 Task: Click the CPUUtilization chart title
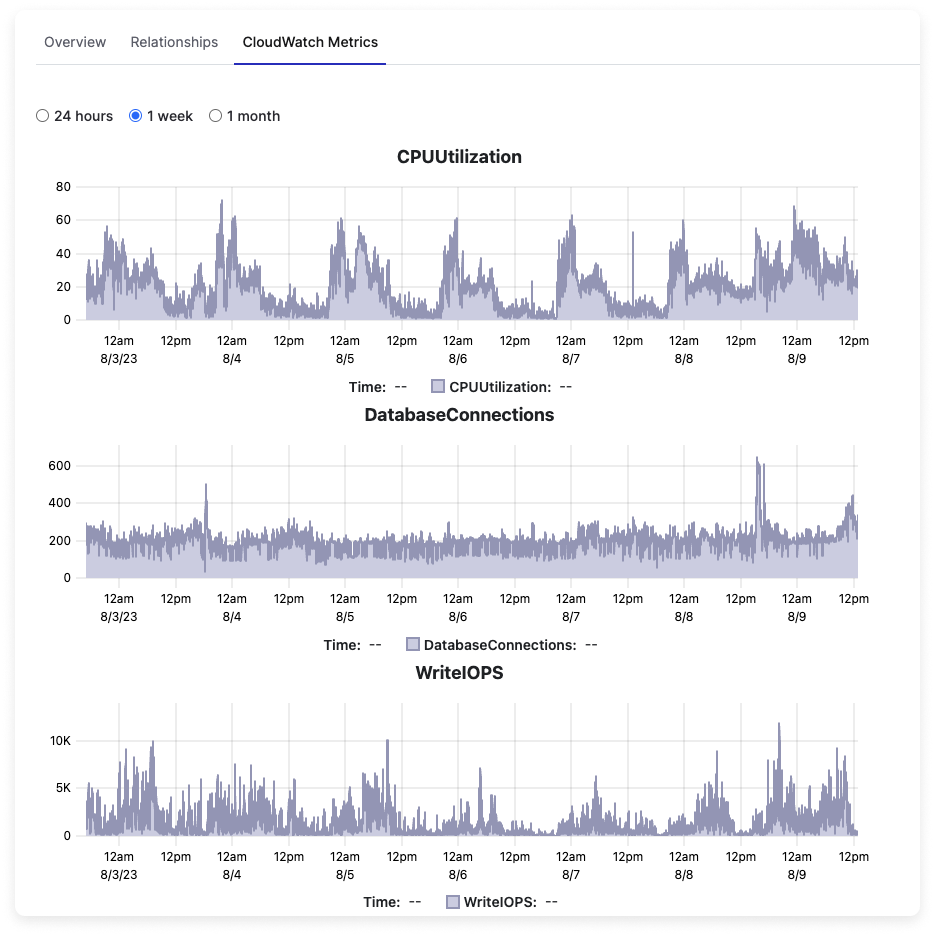[x=459, y=157]
